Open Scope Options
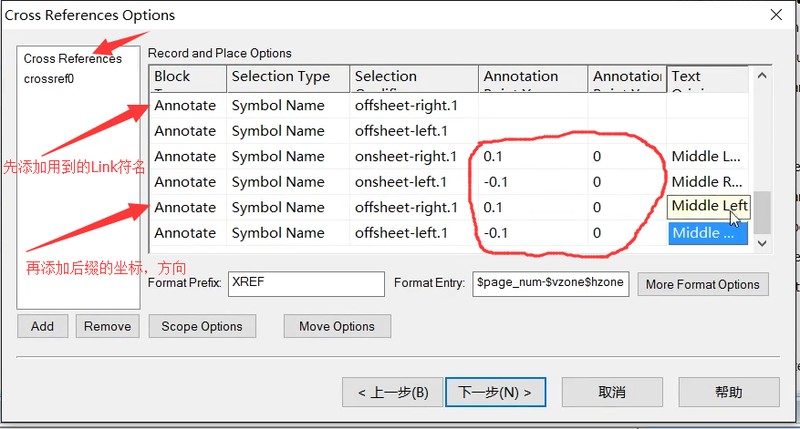 [x=202, y=326]
